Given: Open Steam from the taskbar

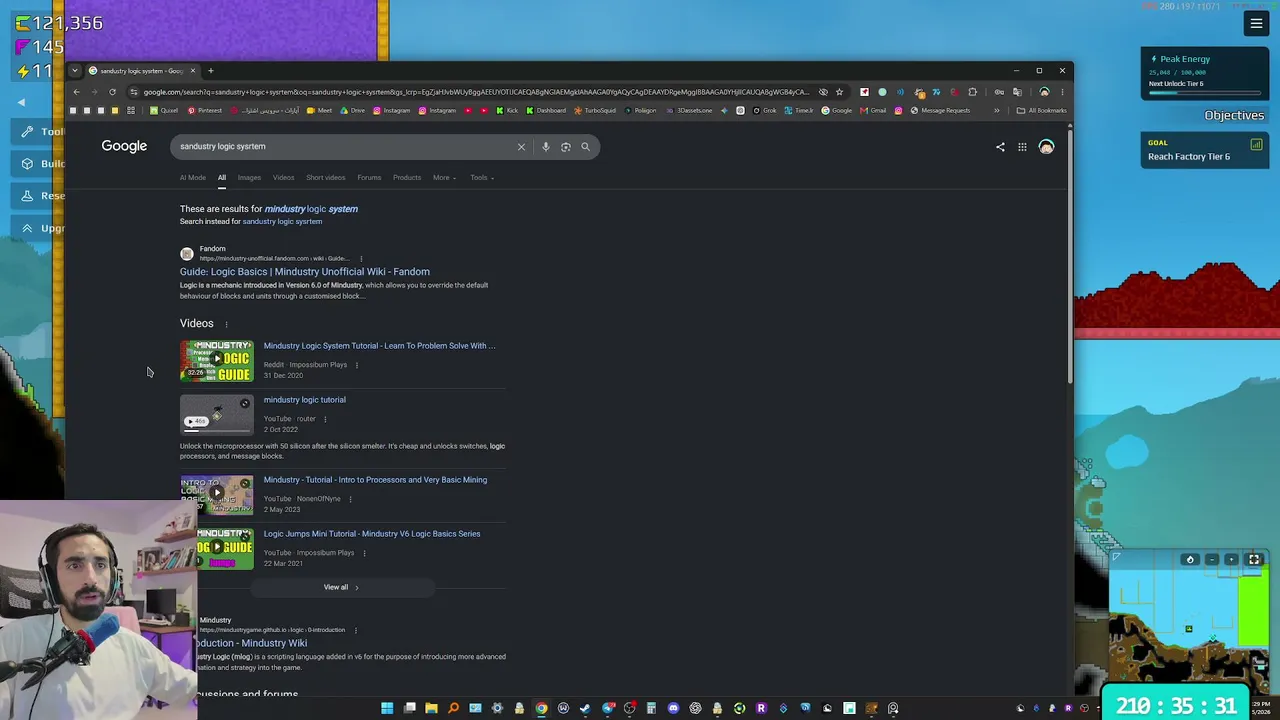Looking at the screenshot, I should point(585,708).
